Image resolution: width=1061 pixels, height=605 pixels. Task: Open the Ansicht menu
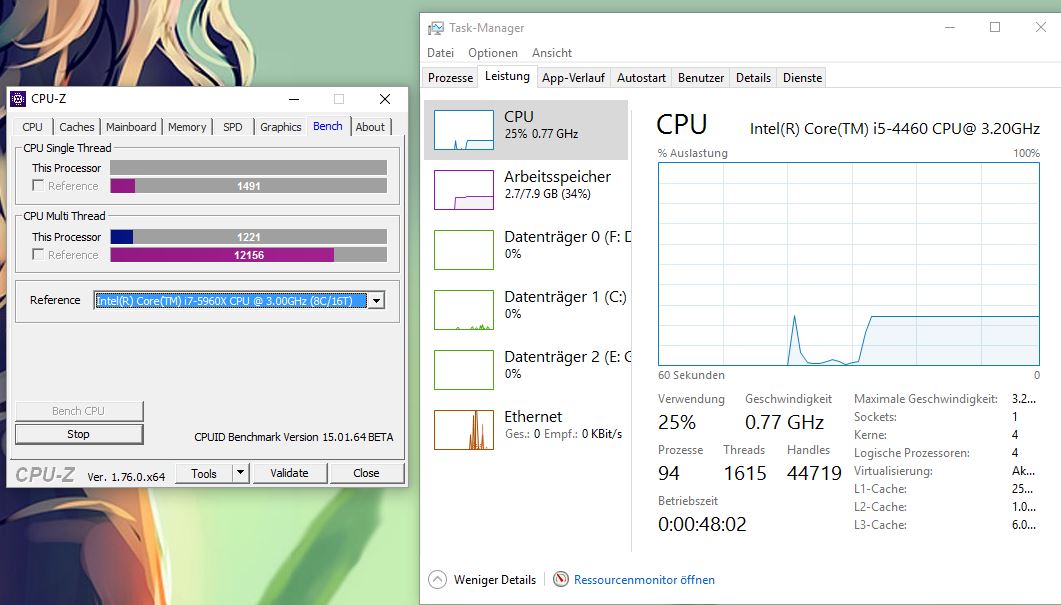tap(551, 53)
